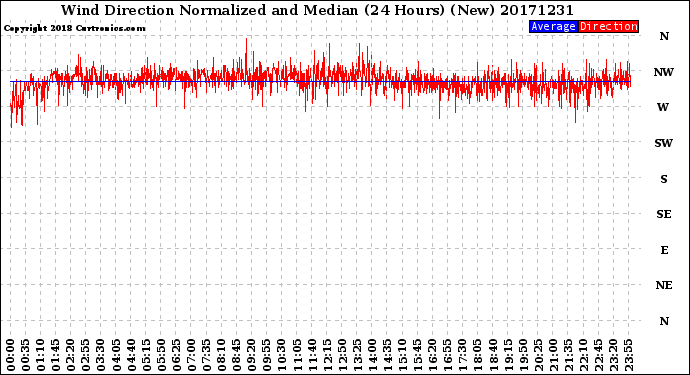Click the SW axis label
This screenshot has height=375, width=690.
click(663, 143)
